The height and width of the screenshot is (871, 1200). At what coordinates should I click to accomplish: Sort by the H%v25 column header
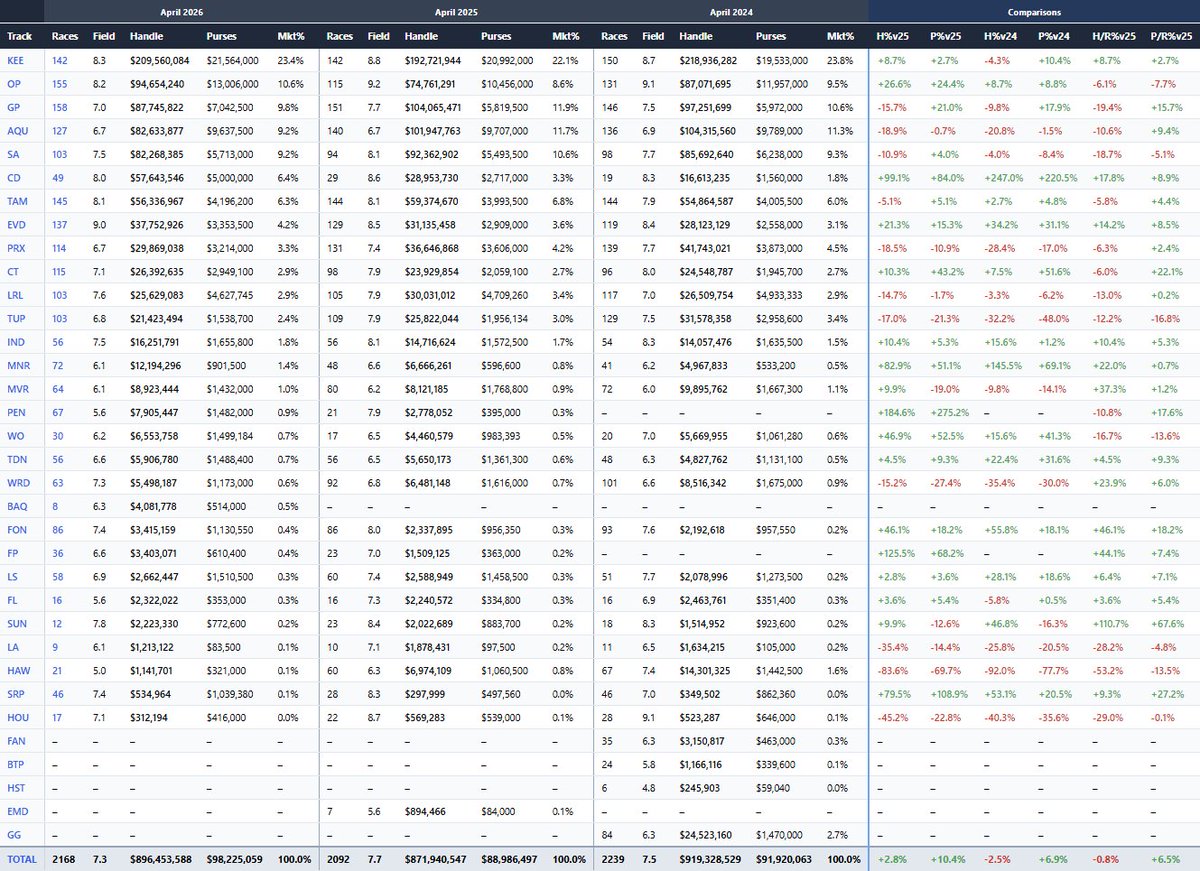(x=894, y=36)
